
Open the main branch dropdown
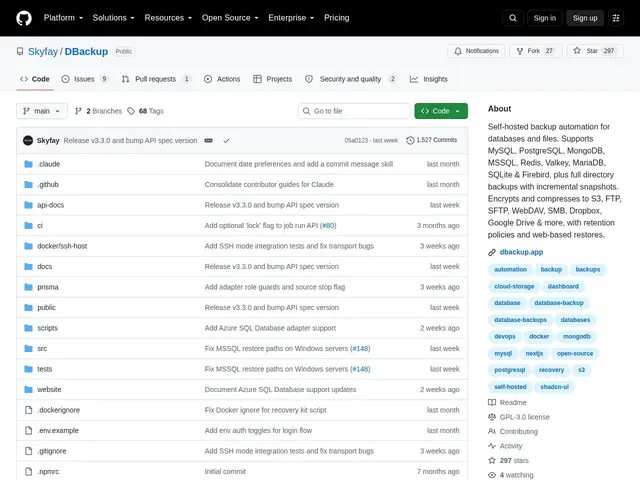click(42, 111)
